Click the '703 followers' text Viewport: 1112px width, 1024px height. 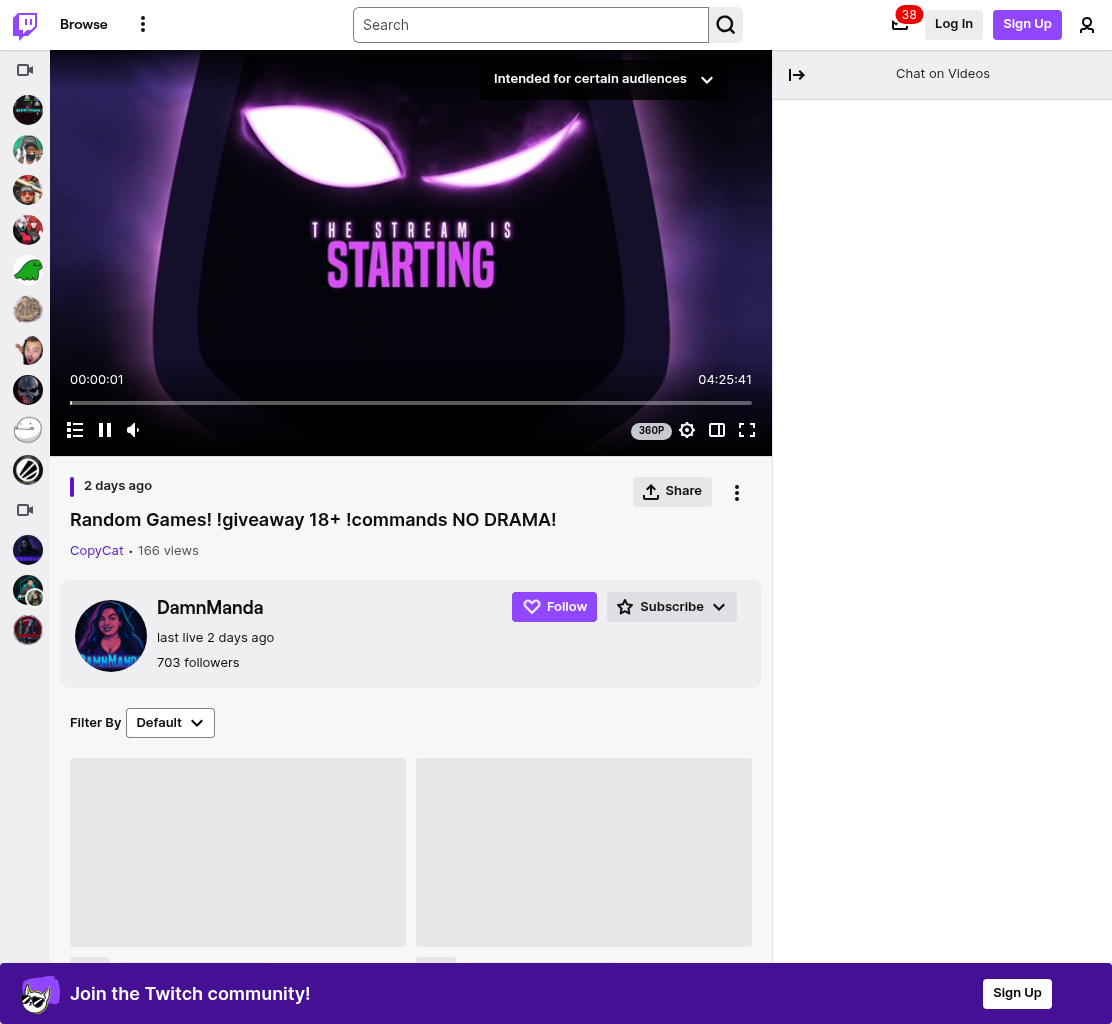click(198, 663)
